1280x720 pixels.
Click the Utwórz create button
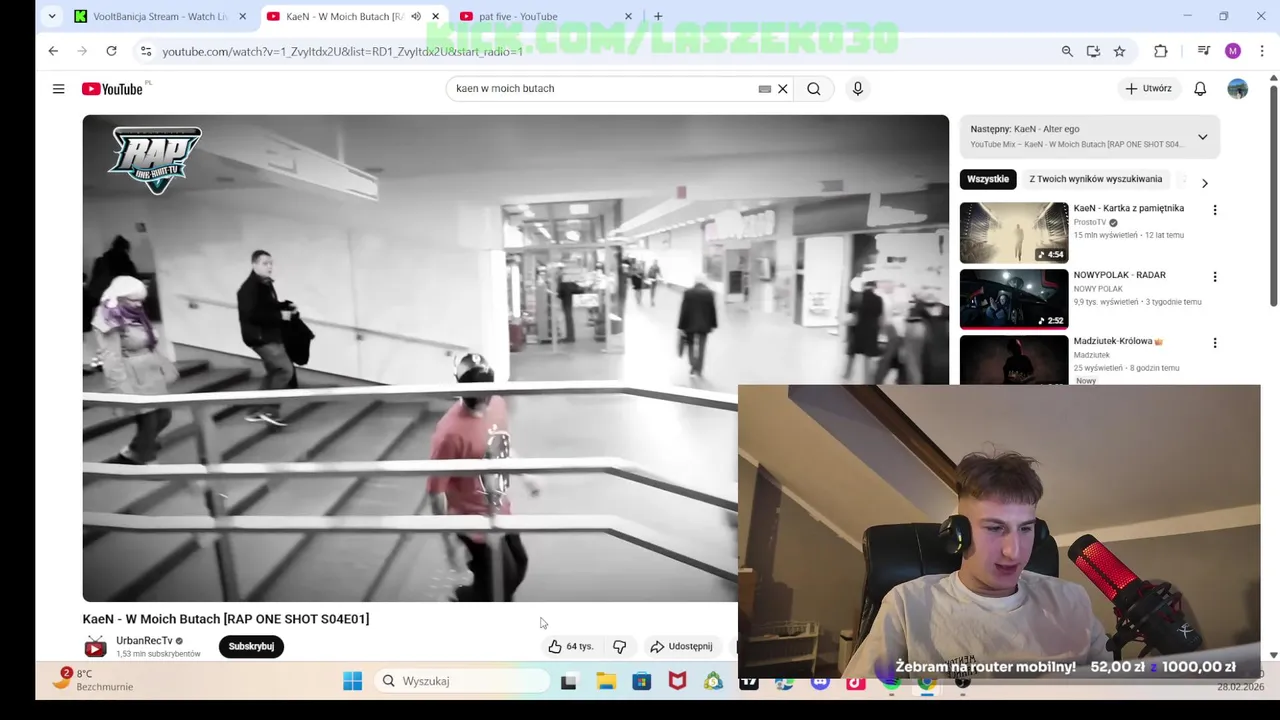click(x=1148, y=89)
